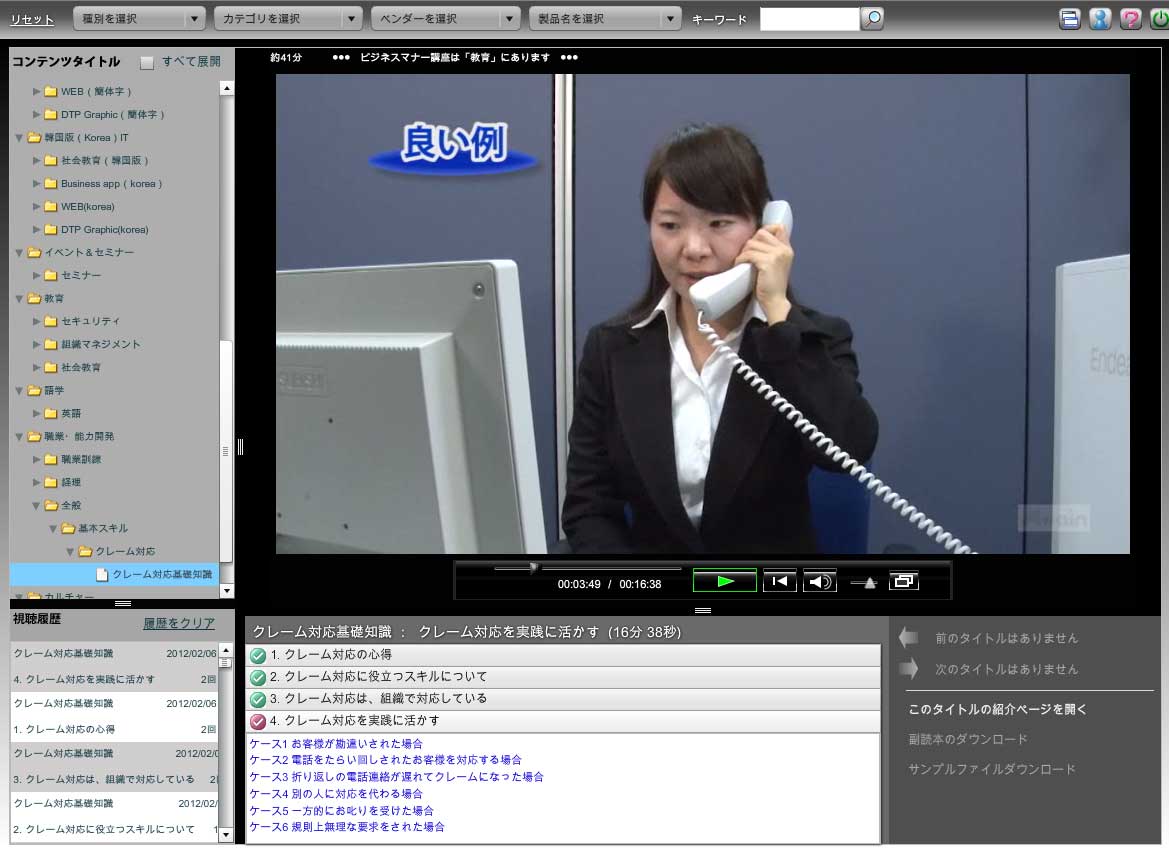The width and height of the screenshot is (1169, 850).
Task: Open ケース2 電話をたらい回しされた link
Action: [x=385, y=760]
